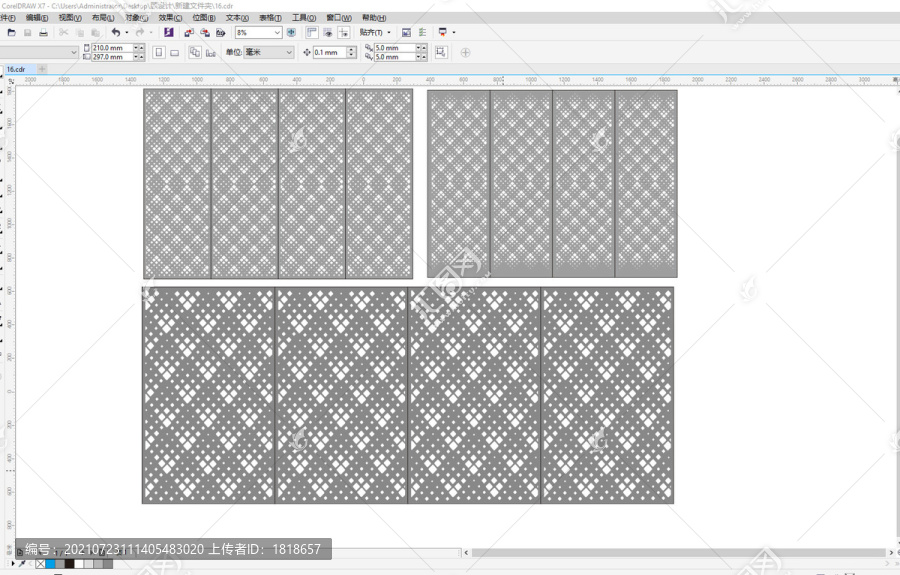Open the 布局 menu
The image size is (900, 575).
click(103, 18)
